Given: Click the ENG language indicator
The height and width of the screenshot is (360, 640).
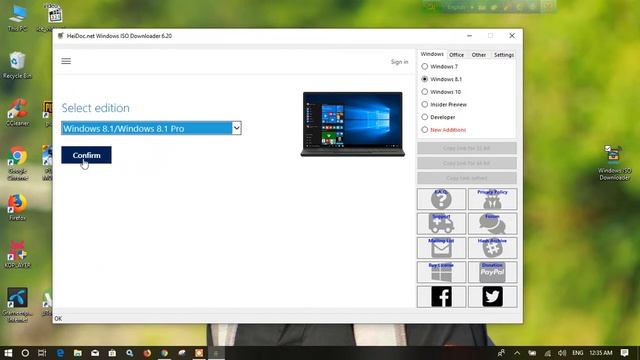Looking at the screenshot, I should point(578,353).
